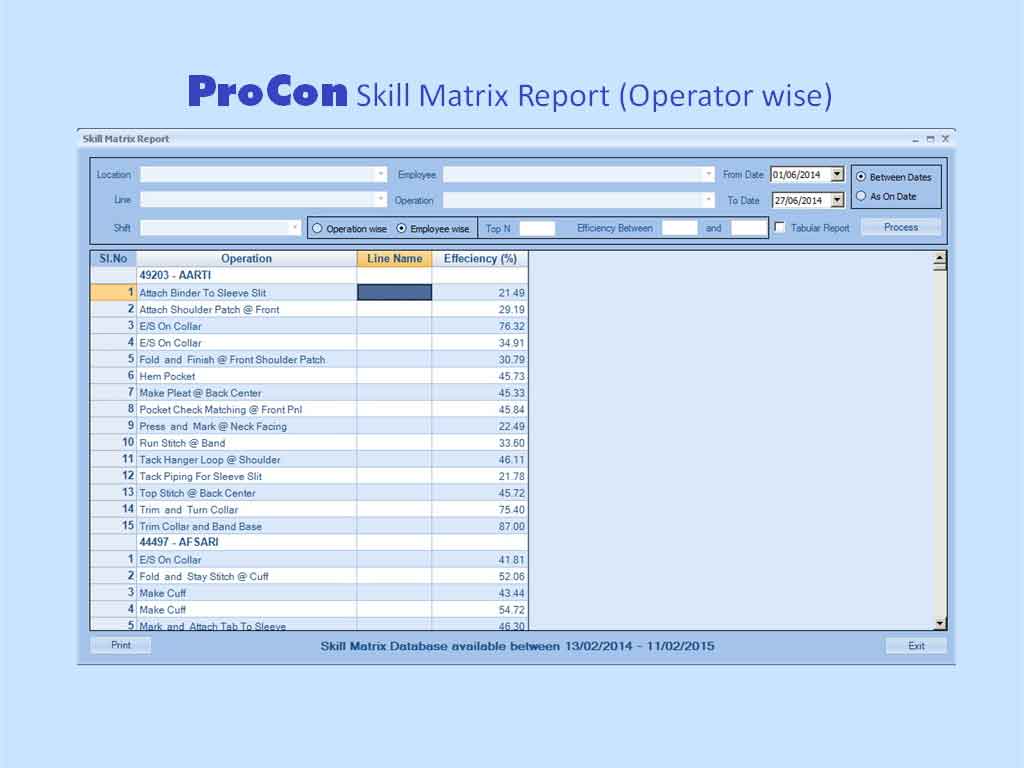Select row Fold and Stay Stitch @ Cuff
1024x768 pixels.
pos(309,577)
